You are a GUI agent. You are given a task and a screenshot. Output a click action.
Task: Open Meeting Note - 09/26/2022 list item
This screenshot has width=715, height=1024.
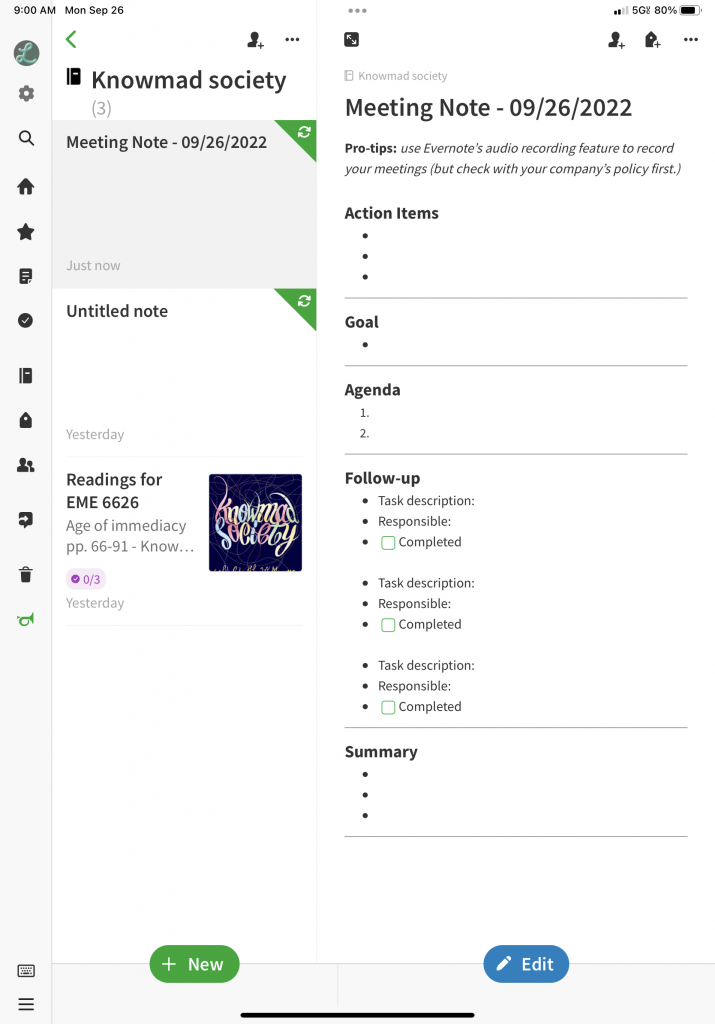click(184, 204)
